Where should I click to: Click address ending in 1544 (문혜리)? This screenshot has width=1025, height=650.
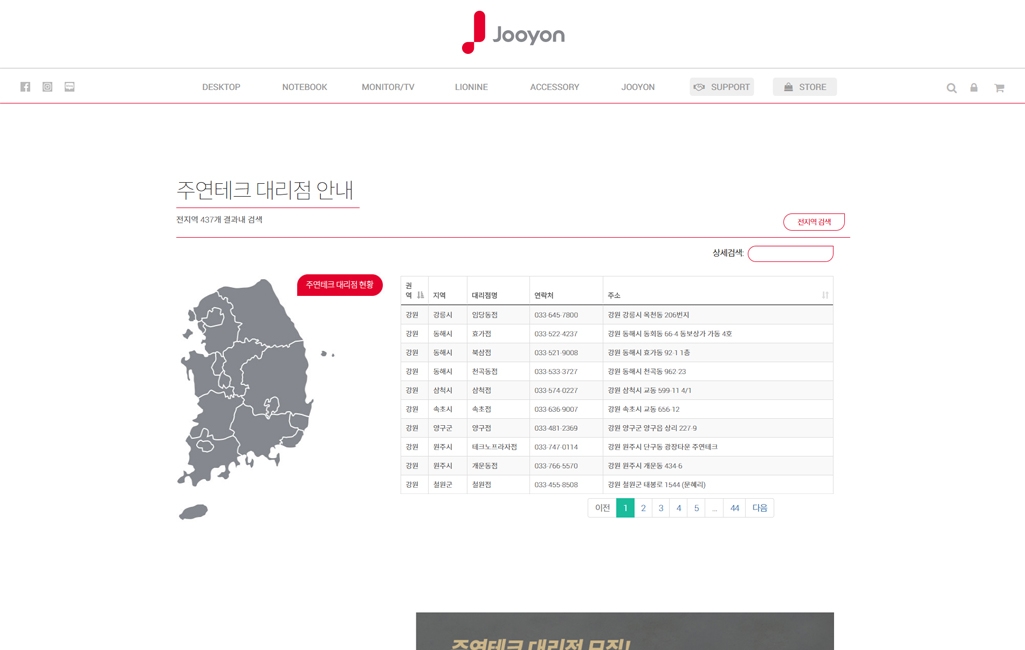coord(656,485)
